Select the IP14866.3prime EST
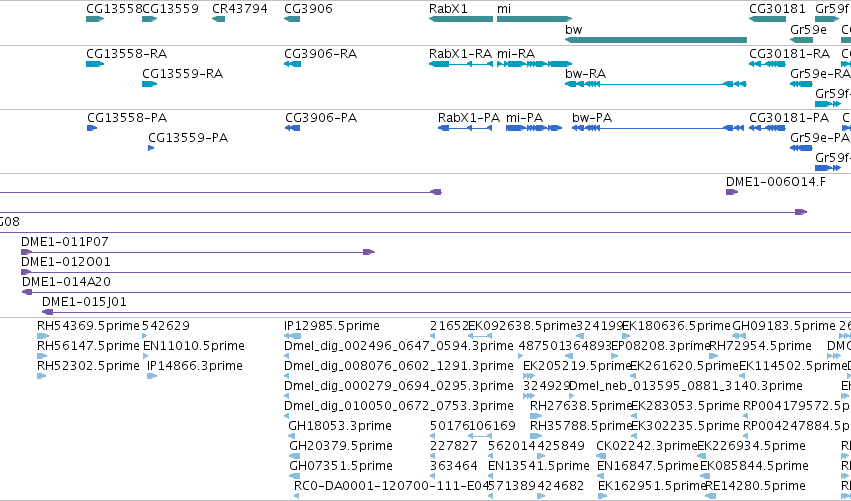Screen dimensions: 851x501 coord(152,376)
